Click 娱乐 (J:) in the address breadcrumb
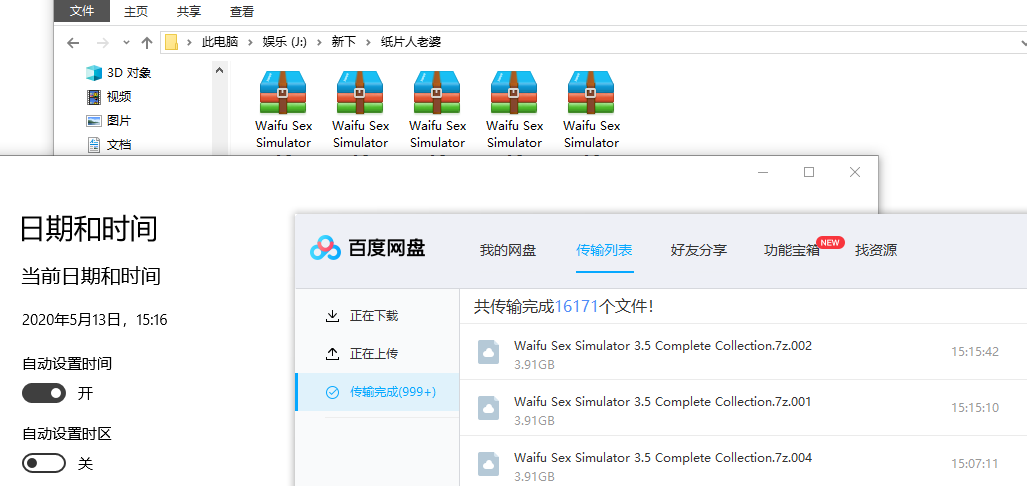This screenshot has width=1027, height=486. pos(284,43)
